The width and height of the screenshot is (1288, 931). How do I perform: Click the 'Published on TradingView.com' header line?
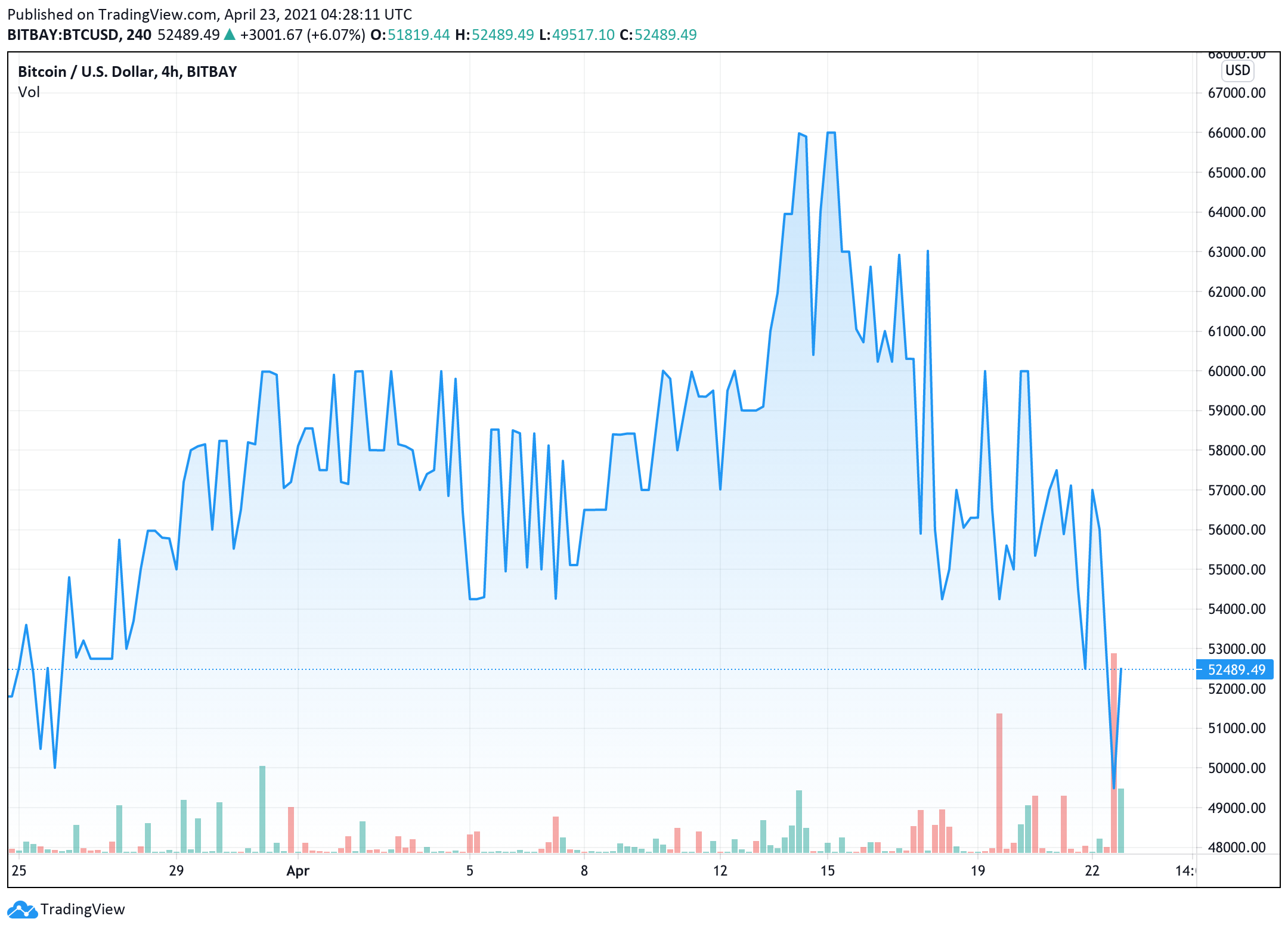pos(210,14)
